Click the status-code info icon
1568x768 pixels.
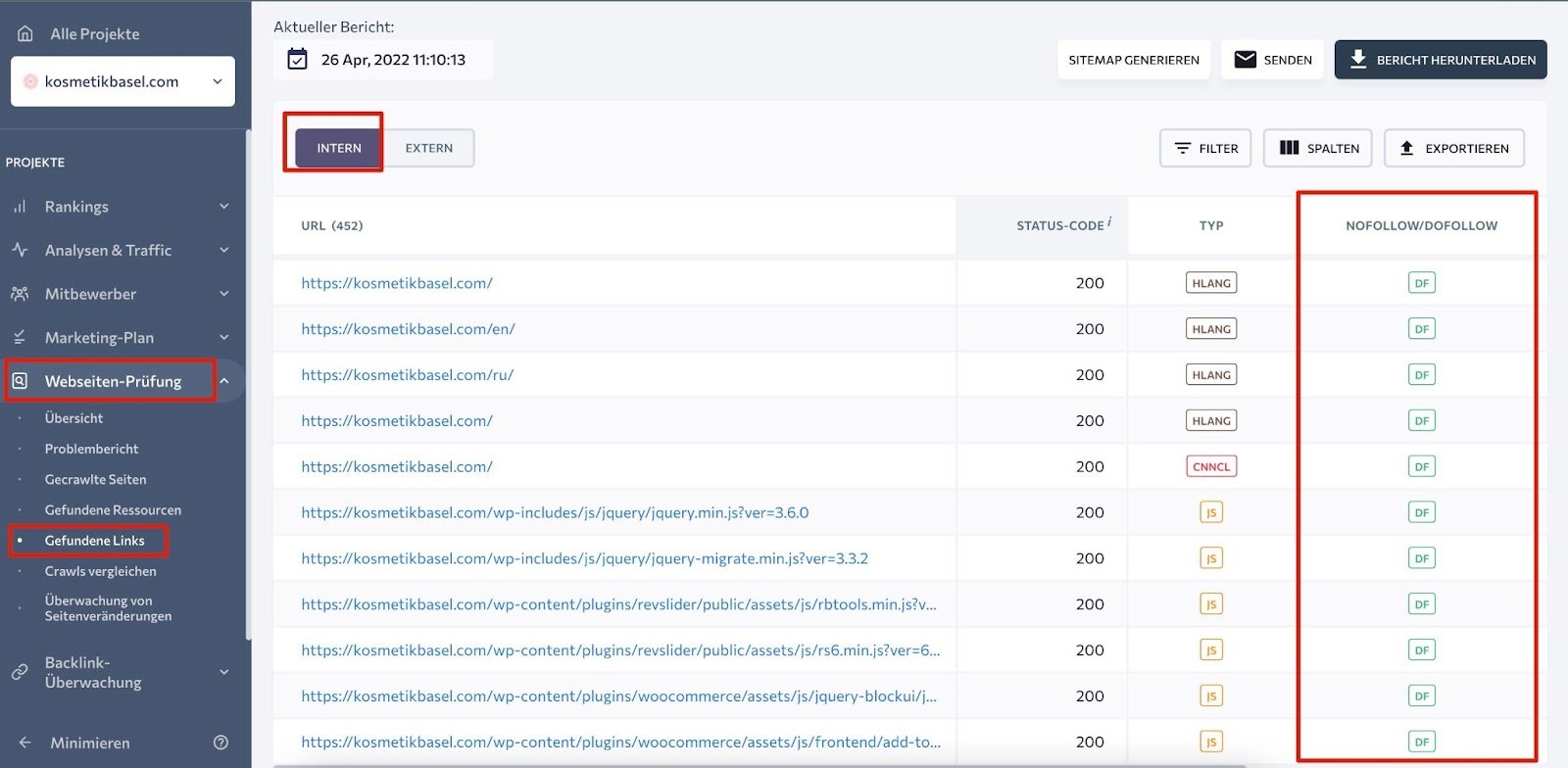point(1109,222)
